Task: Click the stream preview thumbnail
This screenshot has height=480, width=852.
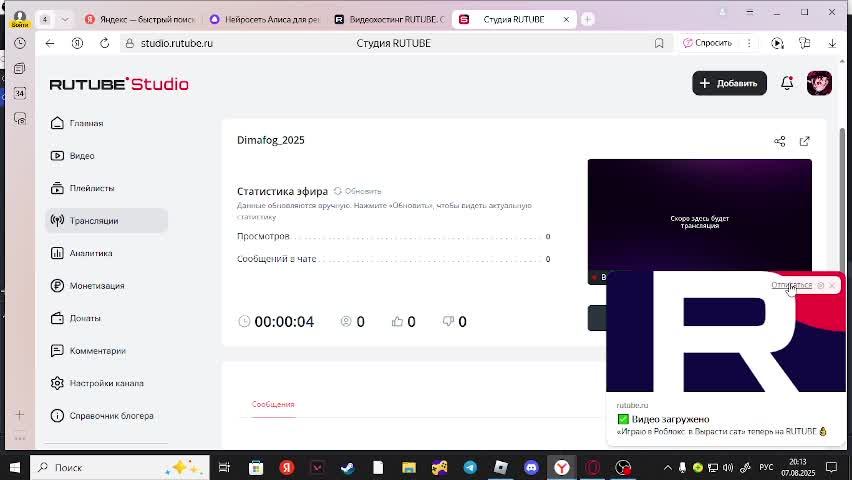Action: tap(699, 215)
